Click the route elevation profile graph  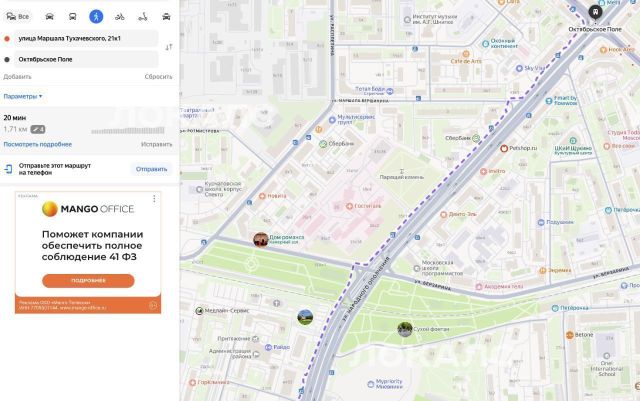(131, 129)
